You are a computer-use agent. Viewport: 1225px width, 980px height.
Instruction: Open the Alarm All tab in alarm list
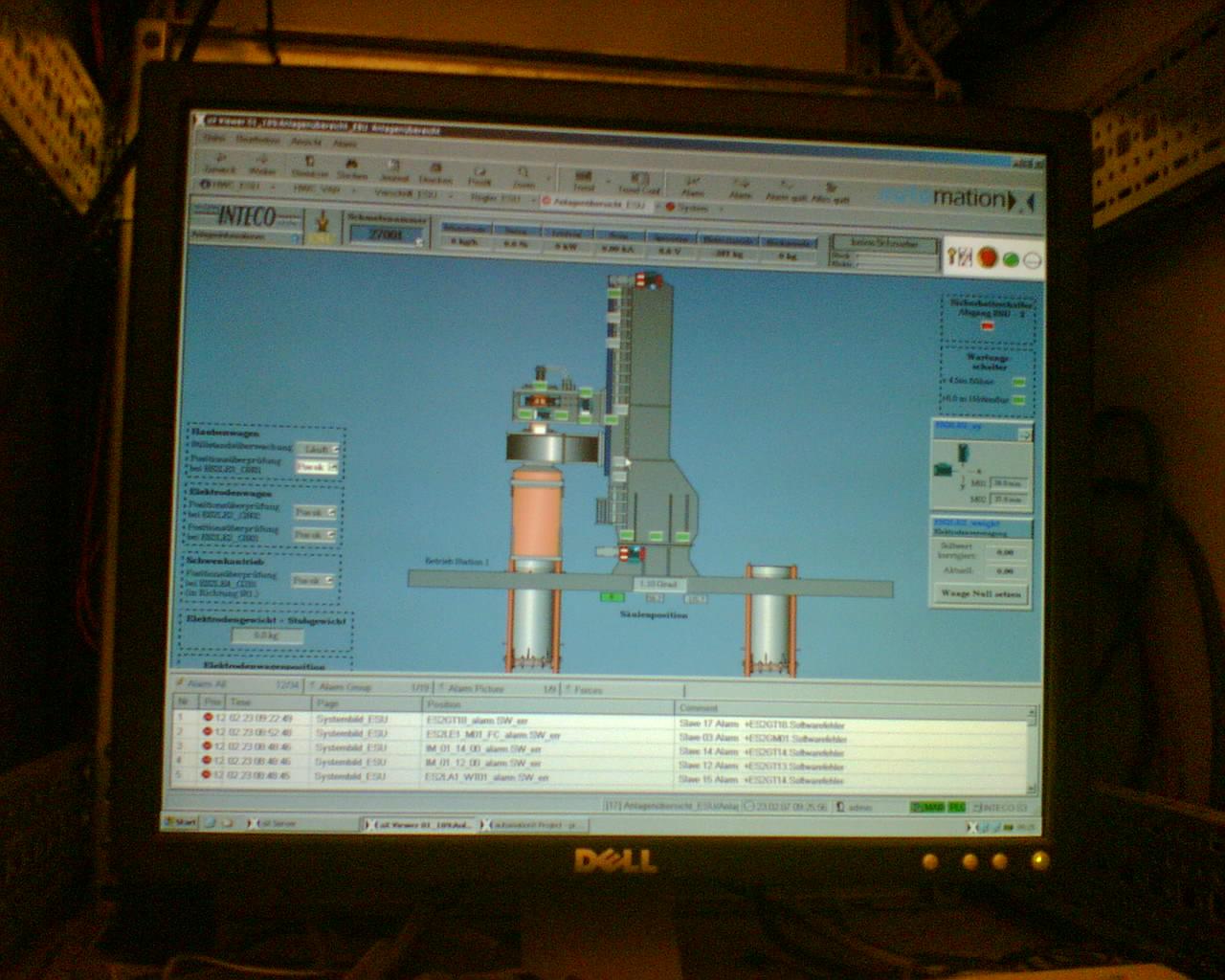coord(236,684)
